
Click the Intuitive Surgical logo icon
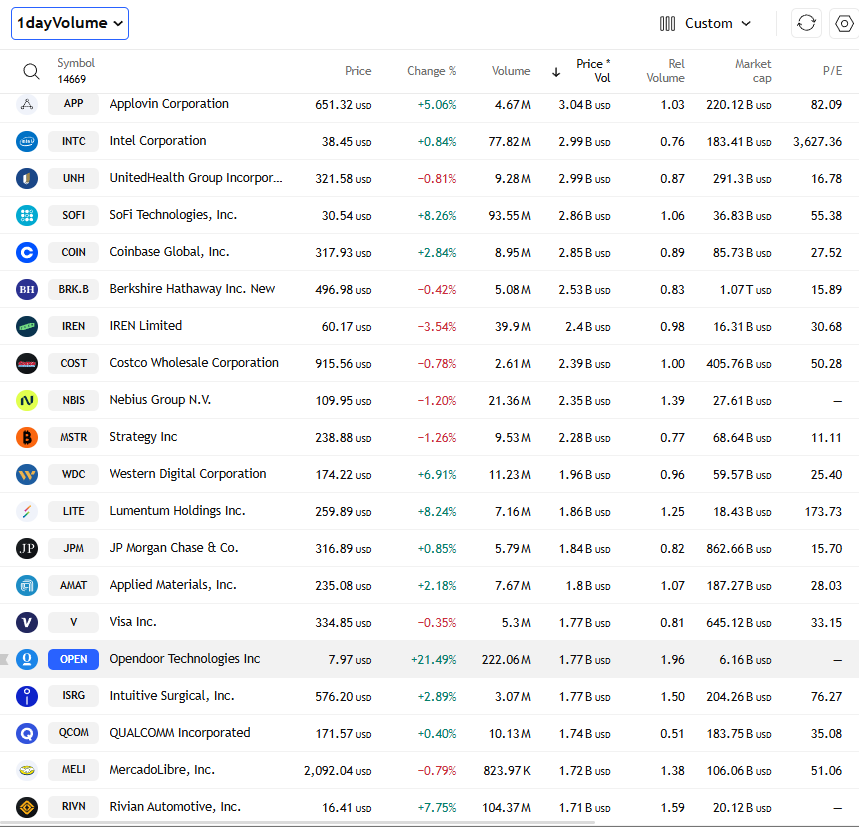coord(27,696)
